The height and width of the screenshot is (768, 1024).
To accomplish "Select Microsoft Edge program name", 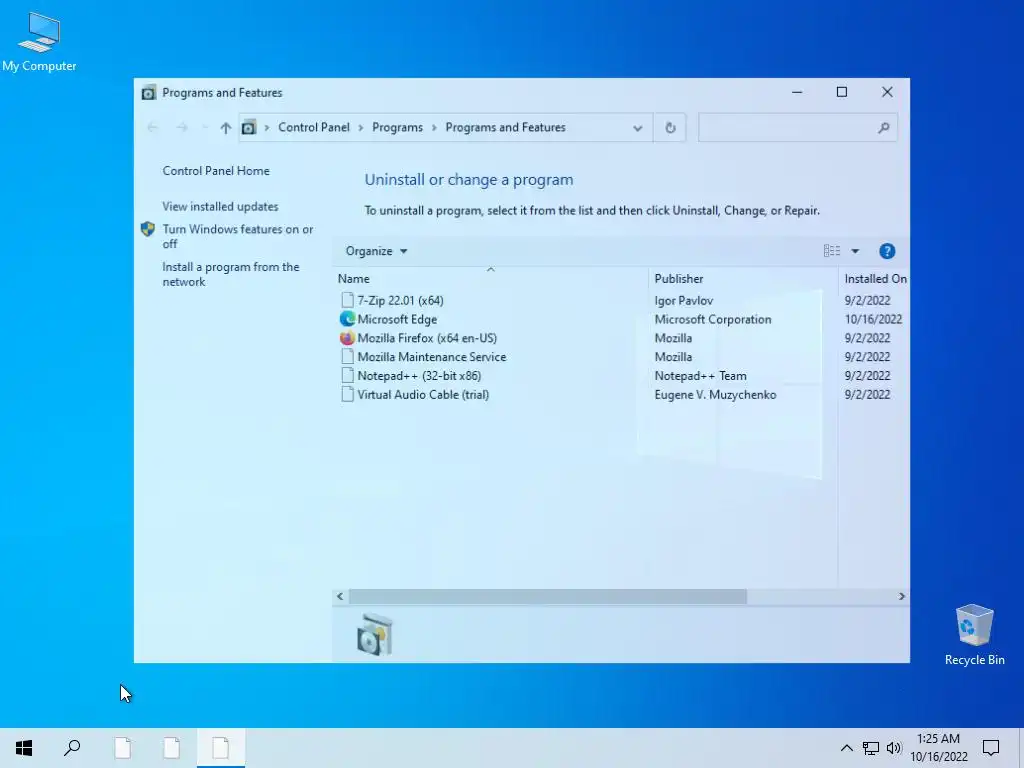I will (x=397, y=319).
